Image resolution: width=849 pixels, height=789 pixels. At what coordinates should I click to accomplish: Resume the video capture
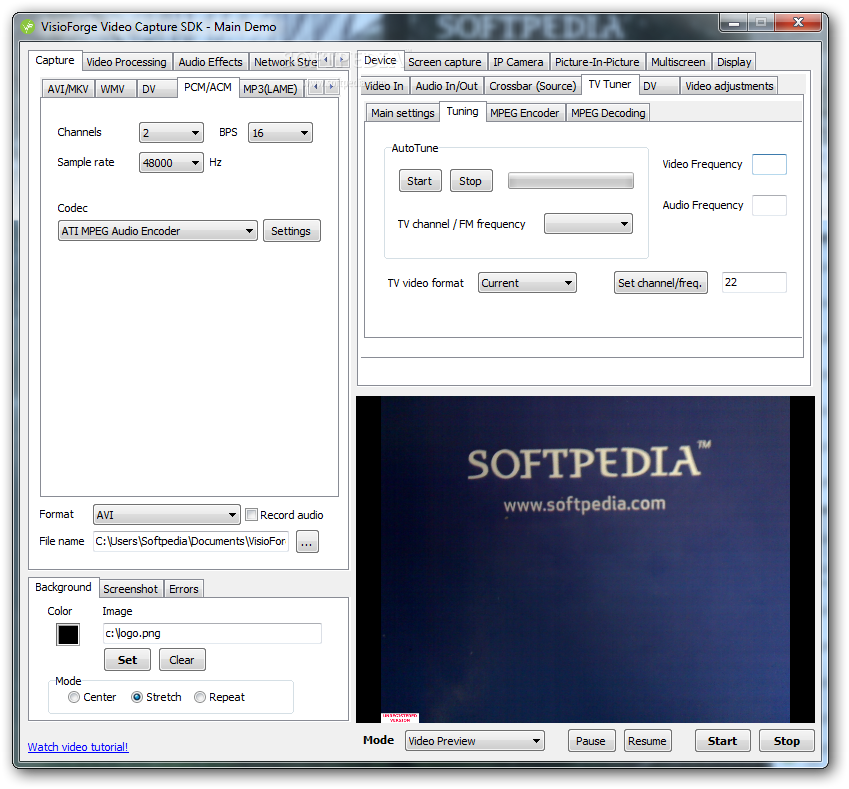(648, 741)
